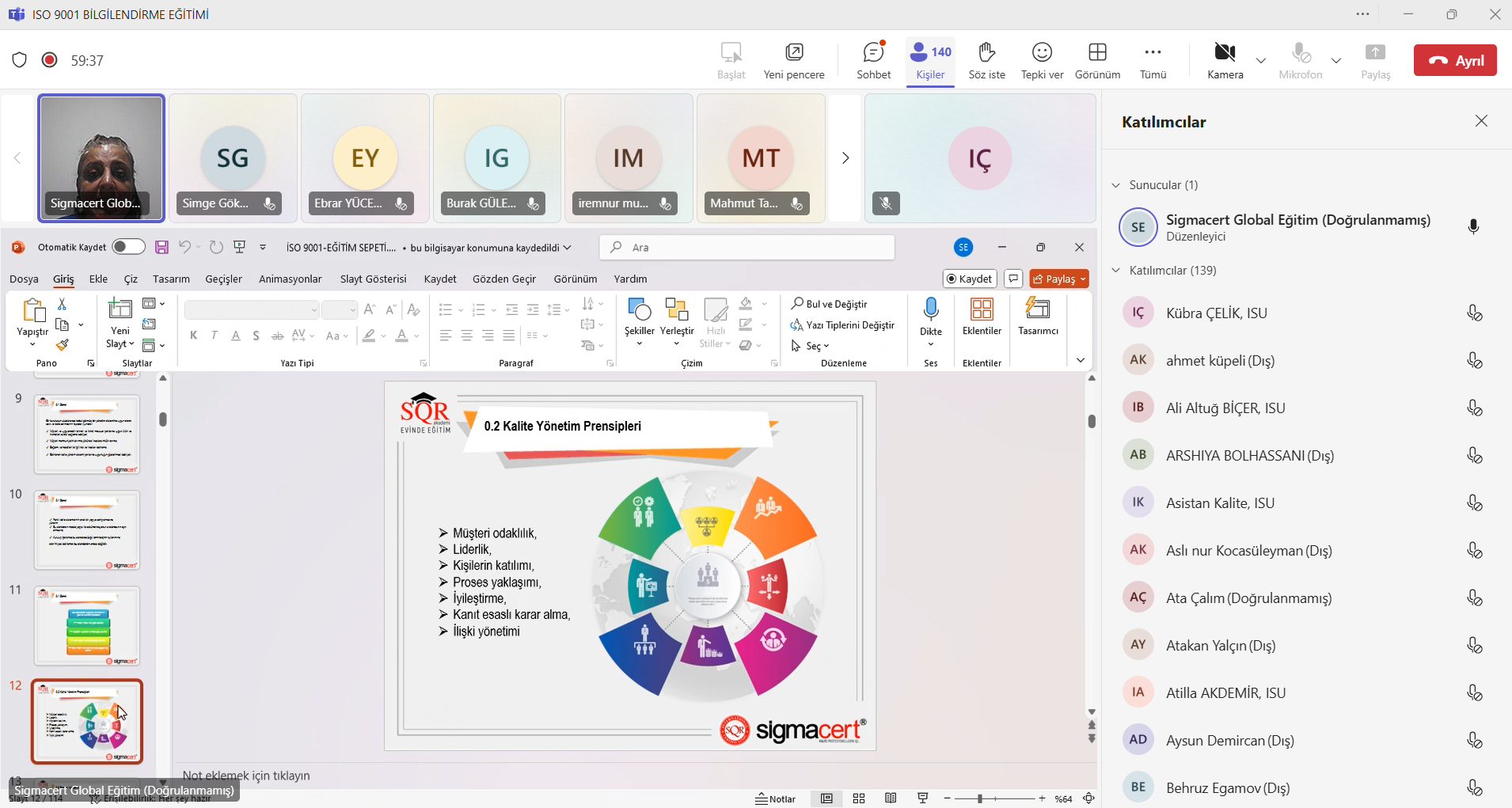Switch to Slayt Gösterisi tab
1512x808 pixels.
[x=373, y=279]
